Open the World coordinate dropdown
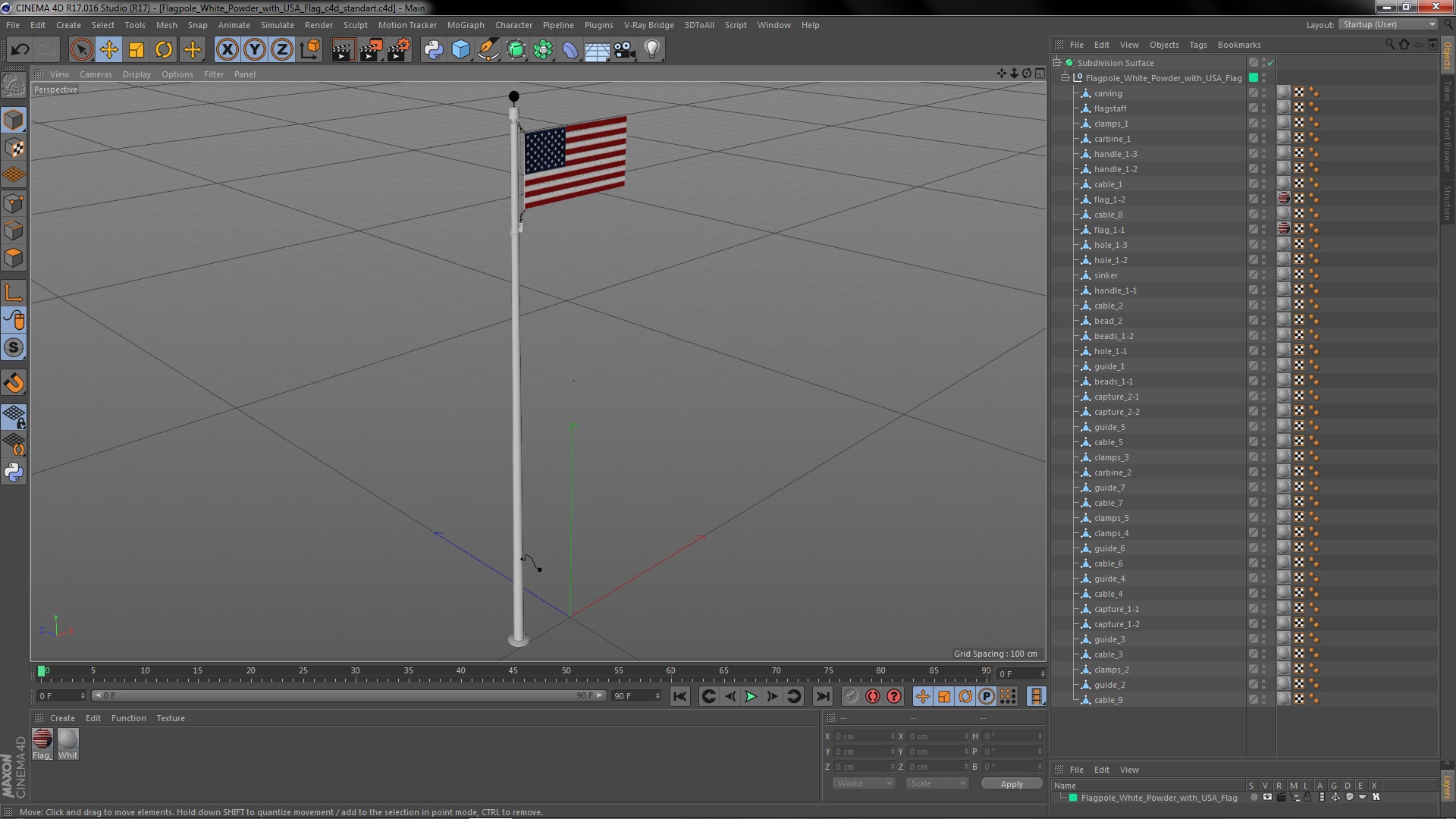Image resolution: width=1456 pixels, height=819 pixels. coord(864,784)
